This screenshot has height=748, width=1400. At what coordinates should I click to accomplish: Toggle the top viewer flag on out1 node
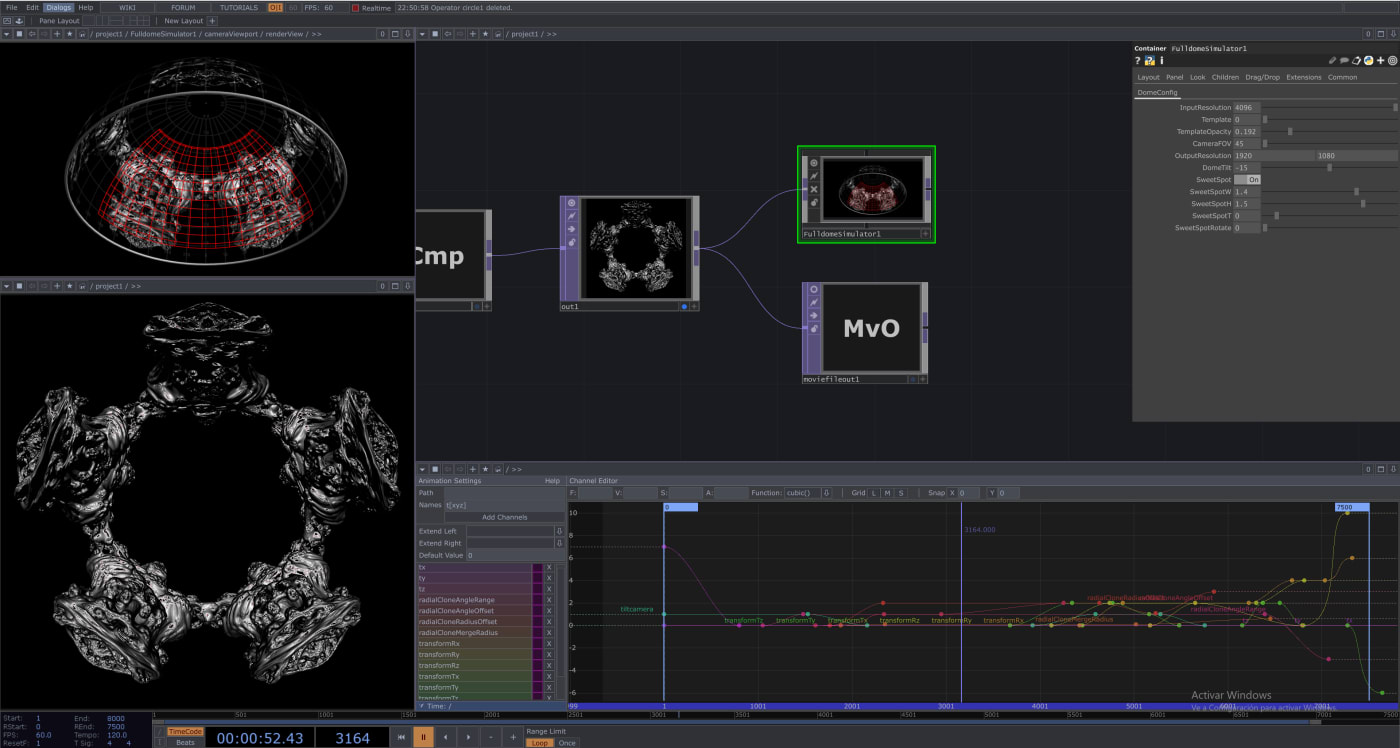click(572, 203)
